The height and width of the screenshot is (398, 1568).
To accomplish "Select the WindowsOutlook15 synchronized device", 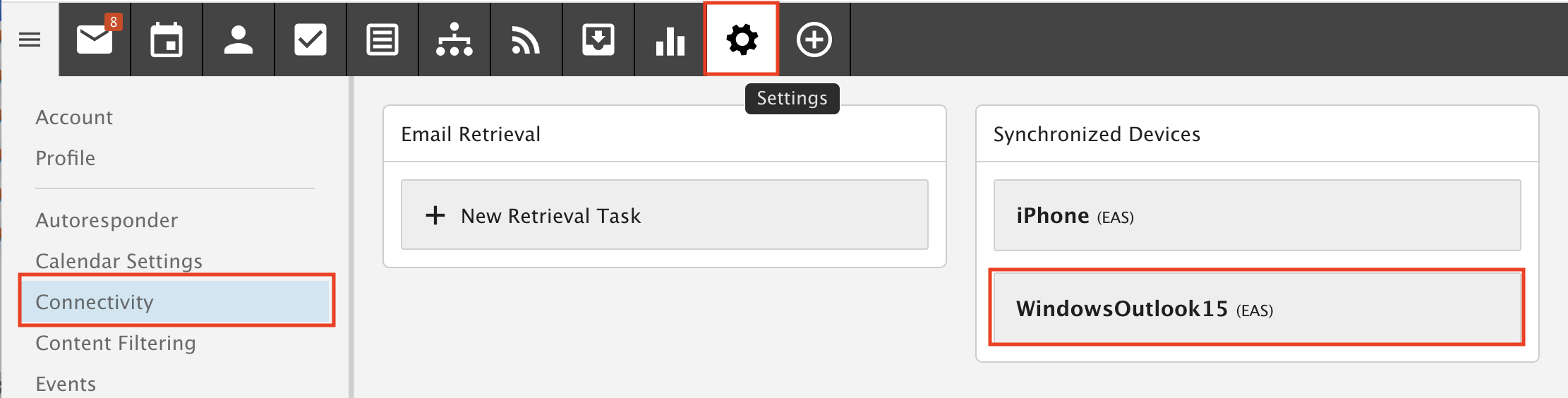I will click(x=1257, y=308).
